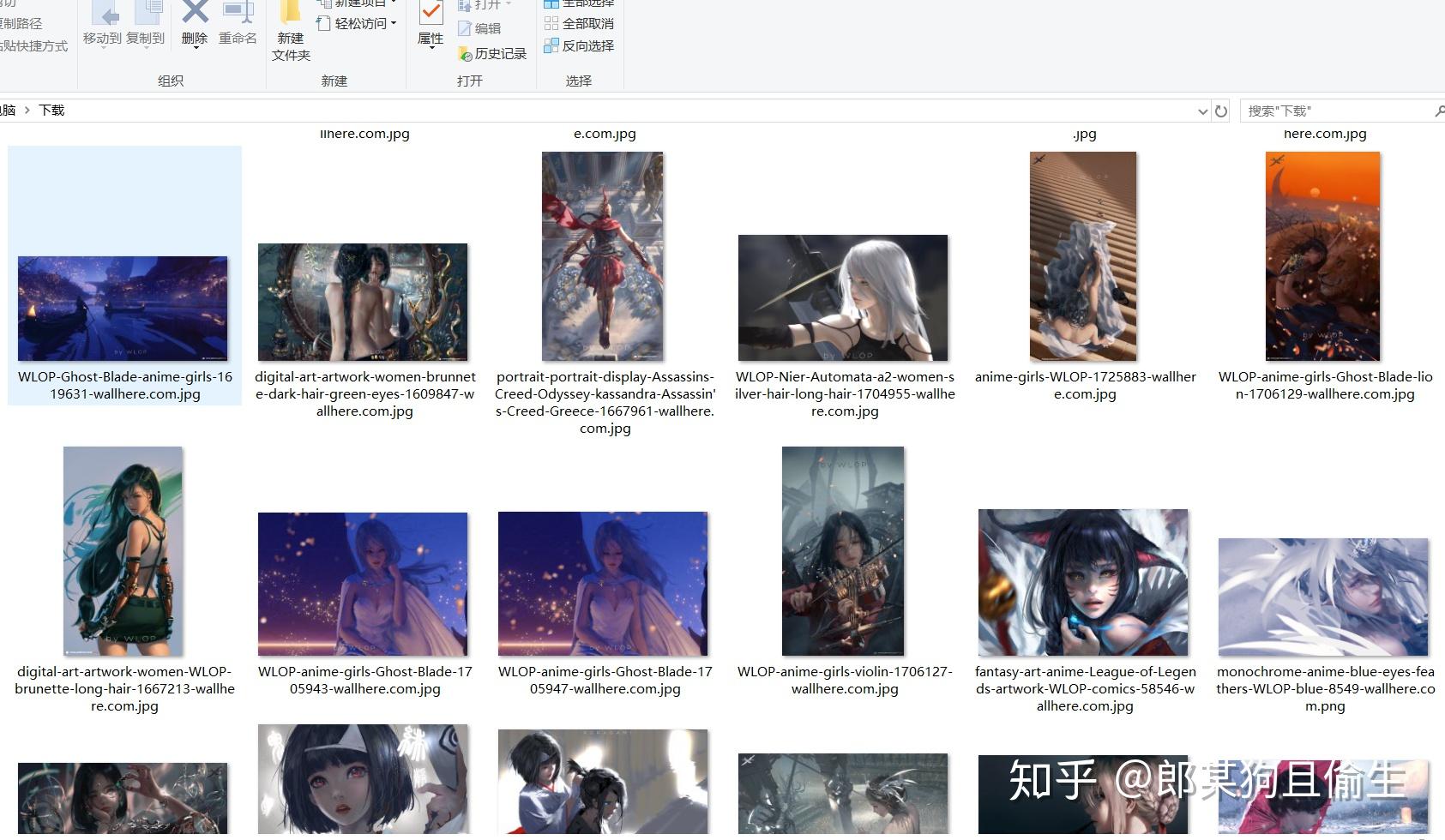Select the Nier-Automata a2 silver hair thumbnail

click(843, 298)
